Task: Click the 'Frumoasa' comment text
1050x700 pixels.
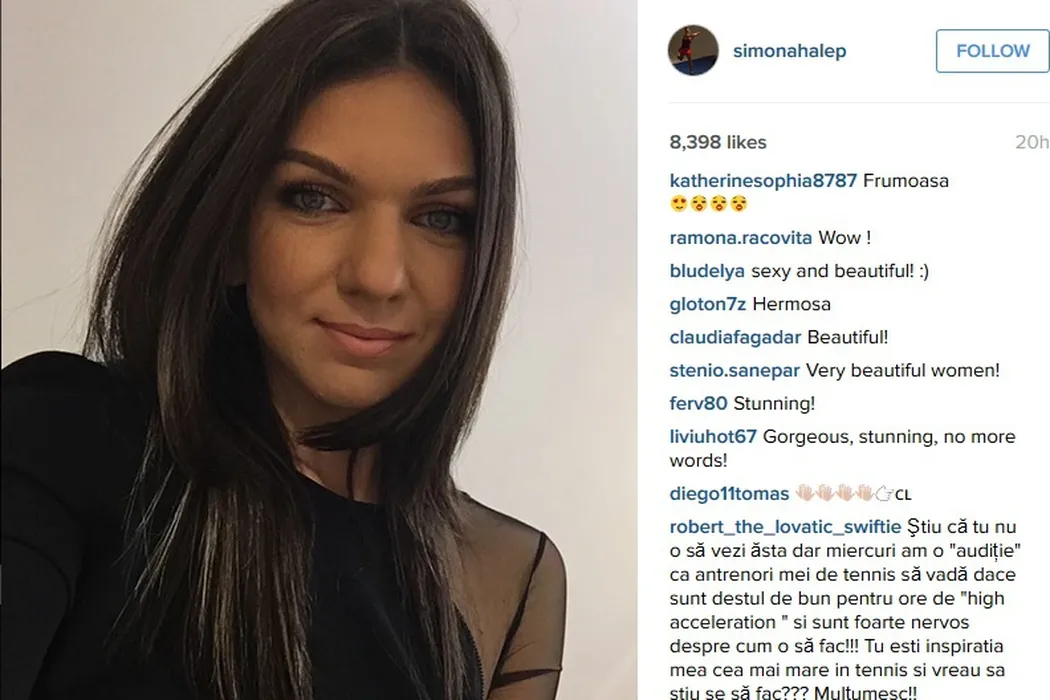Action: pyautogui.click(x=906, y=181)
